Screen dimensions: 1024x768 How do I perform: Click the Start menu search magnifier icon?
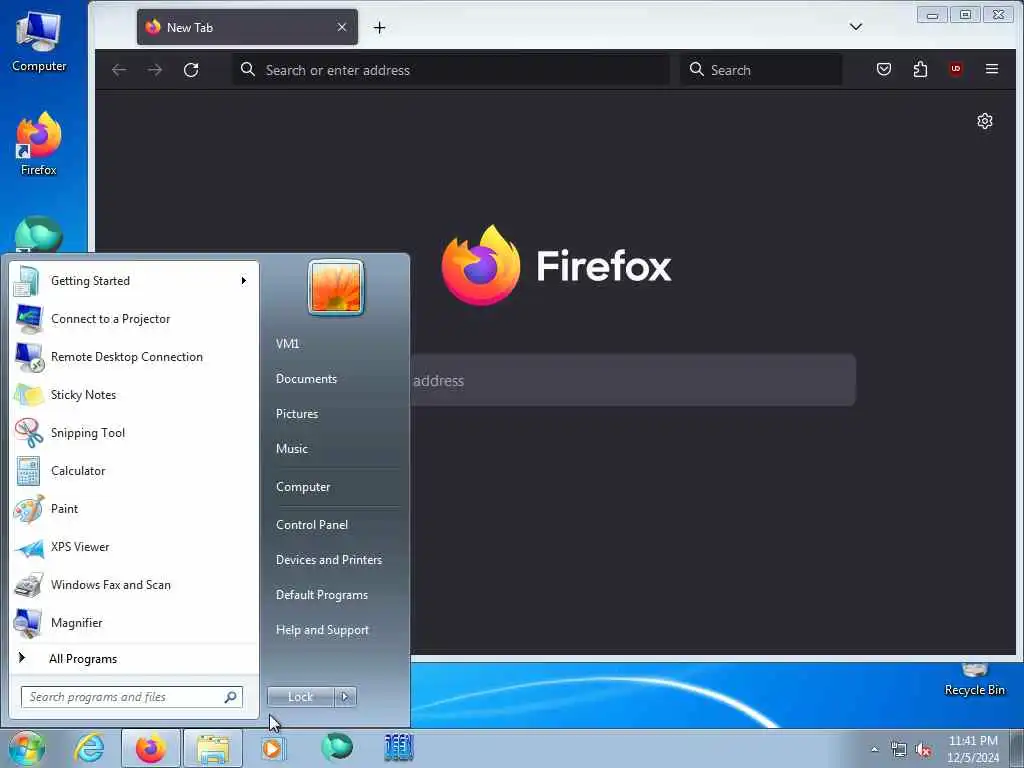[x=231, y=697]
